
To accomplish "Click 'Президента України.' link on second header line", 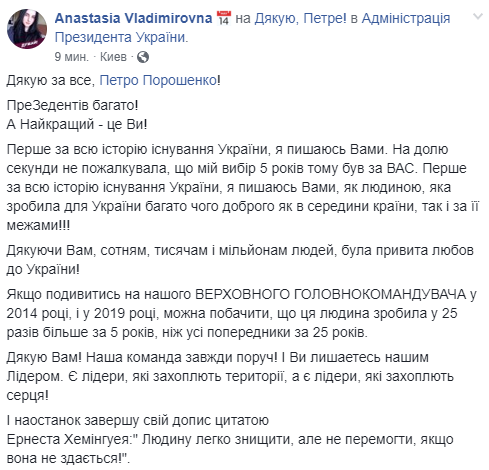I will click(121, 37).
